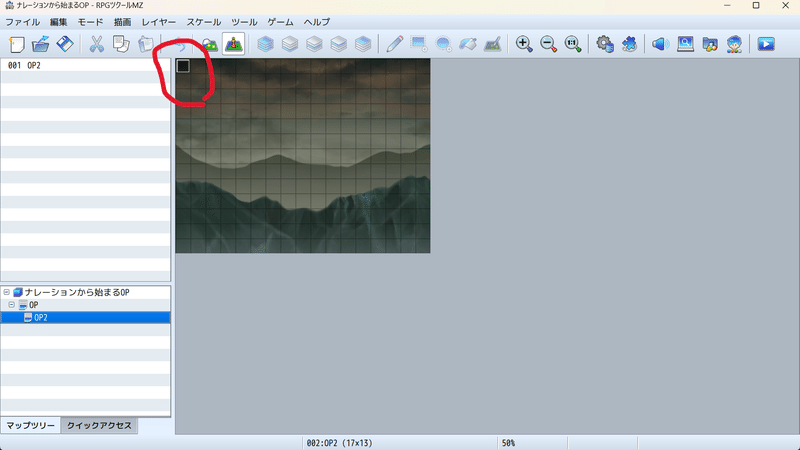
Task: Click the Cut scissors icon
Action: coord(96,44)
